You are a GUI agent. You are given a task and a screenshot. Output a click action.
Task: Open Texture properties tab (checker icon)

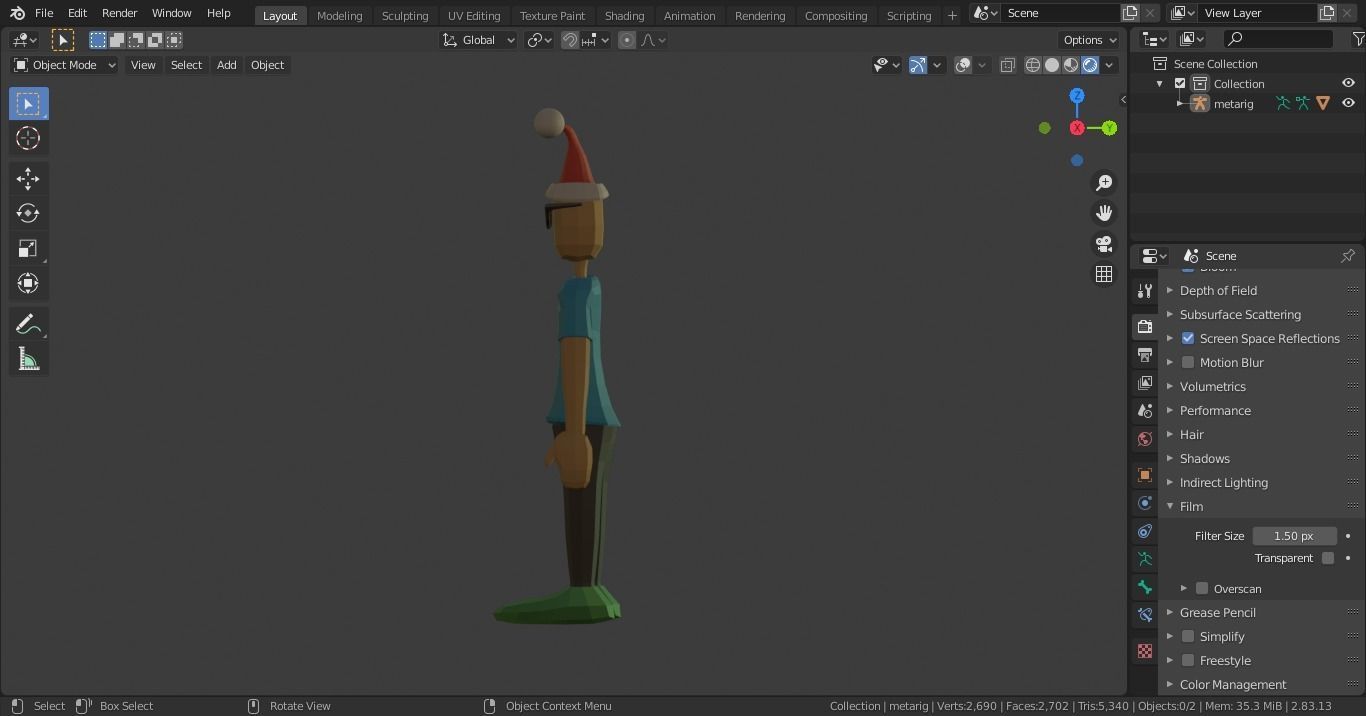[x=1145, y=651]
